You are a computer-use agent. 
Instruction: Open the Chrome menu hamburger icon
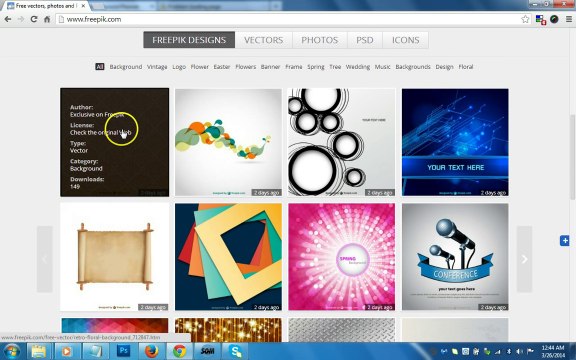click(569, 19)
